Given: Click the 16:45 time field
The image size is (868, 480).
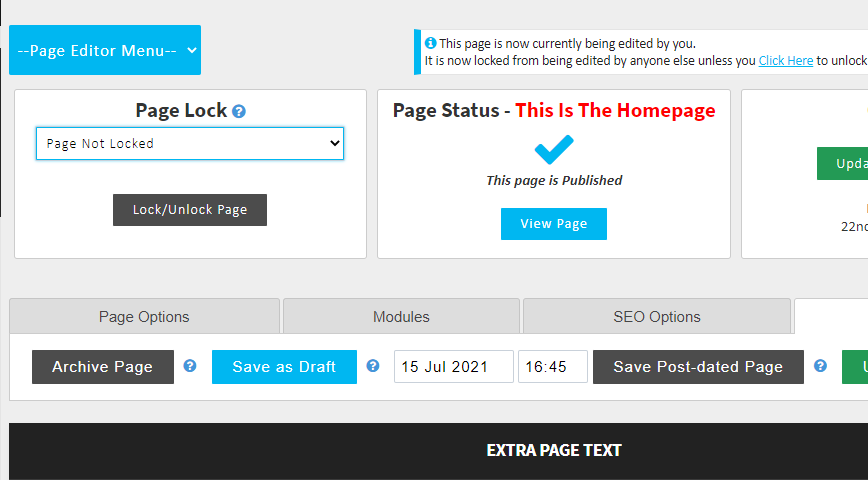Looking at the screenshot, I should pyautogui.click(x=552, y=367).
